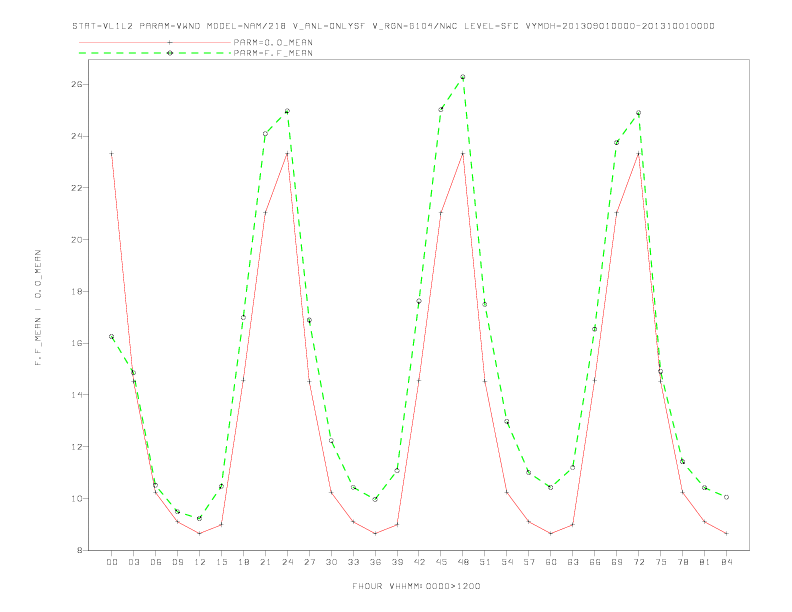Click the plus marker on red legend line
792x612 pixels.
170,42
